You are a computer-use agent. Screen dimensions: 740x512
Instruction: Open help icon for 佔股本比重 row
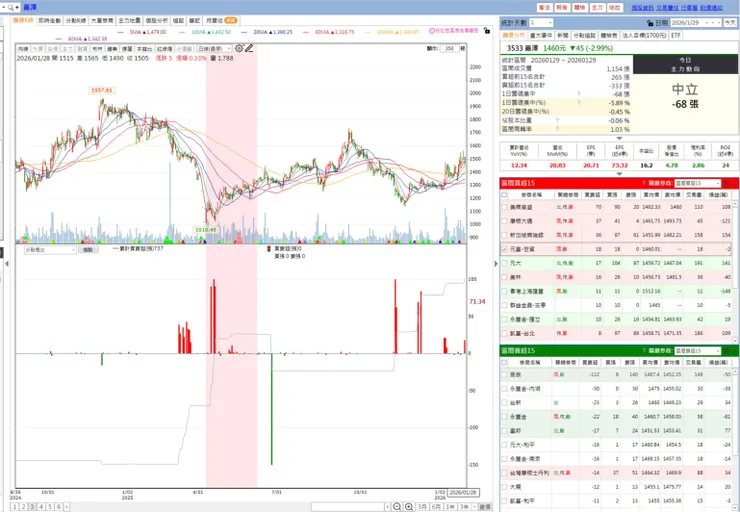(x=557, y=120)
